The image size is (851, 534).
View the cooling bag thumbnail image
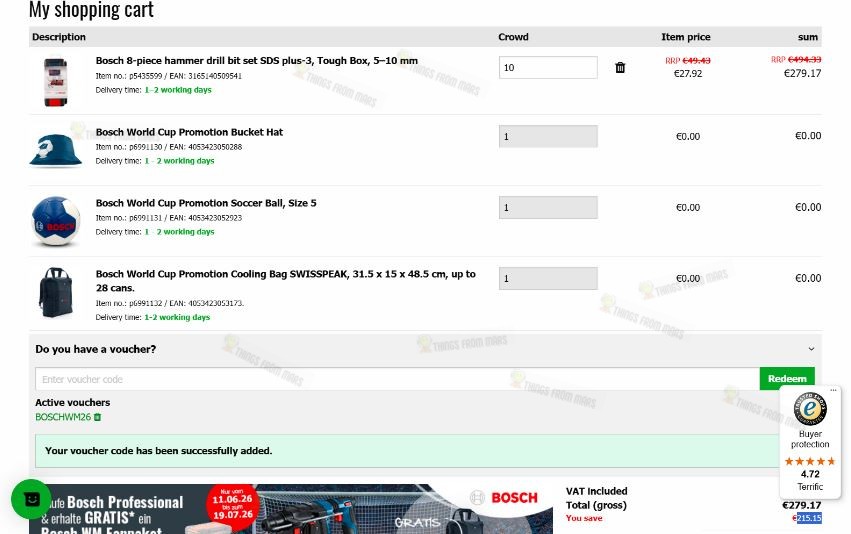pyautogui.click(x=55, y=293)
